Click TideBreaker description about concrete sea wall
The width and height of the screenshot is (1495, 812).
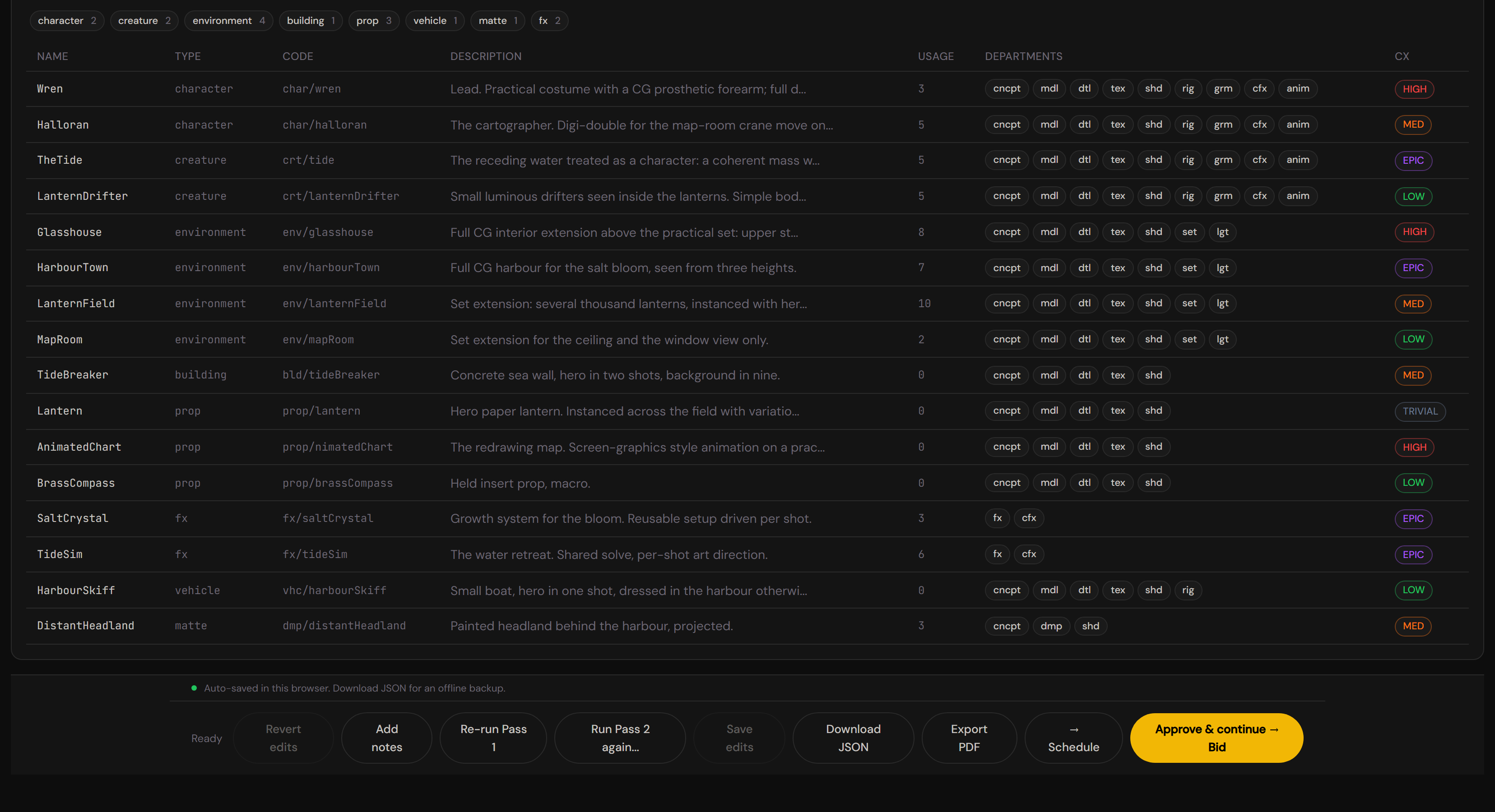615,375
